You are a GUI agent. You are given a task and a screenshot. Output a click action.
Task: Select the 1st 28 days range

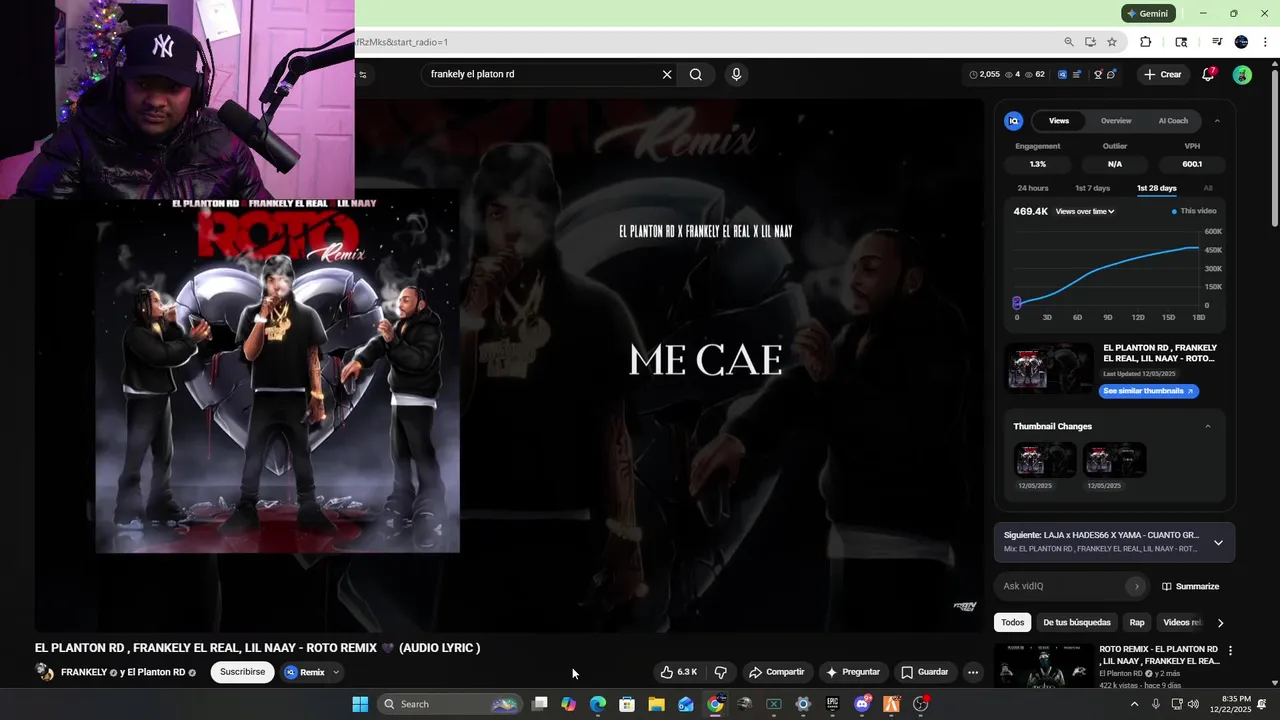(x=1156, y=188)
